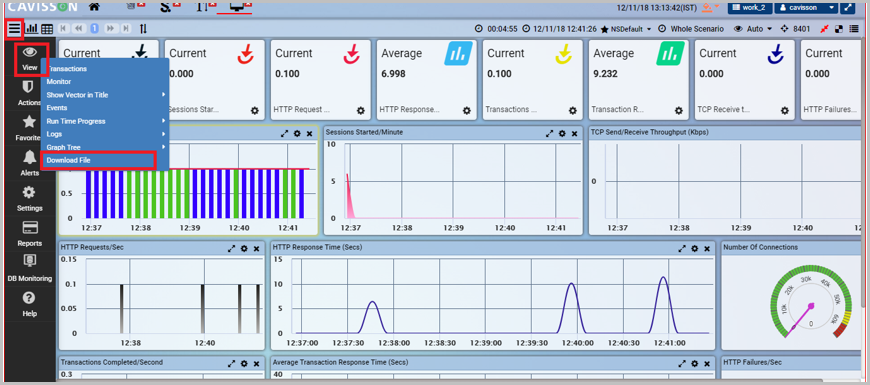Screen dimensions: 870x385
Task: Open the Help sidebar item
Action: [29, 304]
